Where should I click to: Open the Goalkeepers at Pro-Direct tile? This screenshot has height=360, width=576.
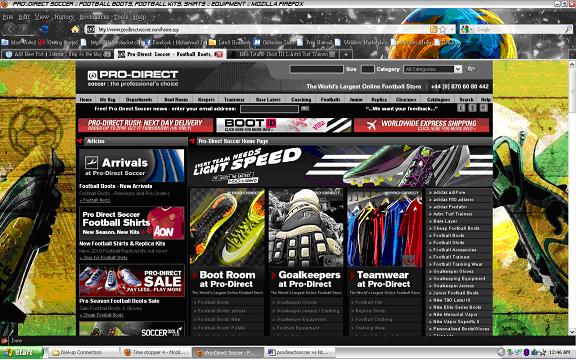306,242
